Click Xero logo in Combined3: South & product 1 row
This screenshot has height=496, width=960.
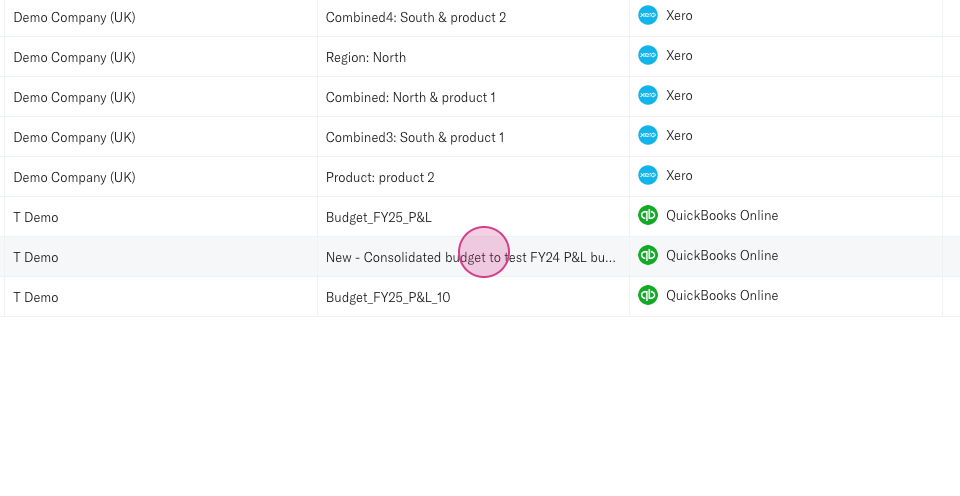[x=648, y=135]
